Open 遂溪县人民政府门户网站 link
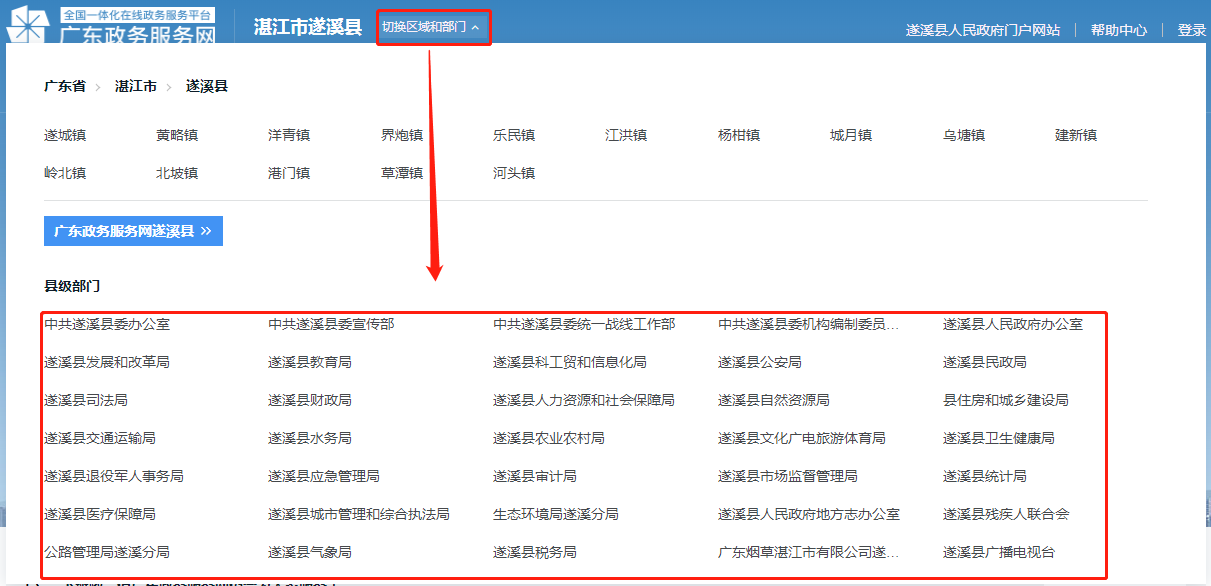 coord(982,30)
